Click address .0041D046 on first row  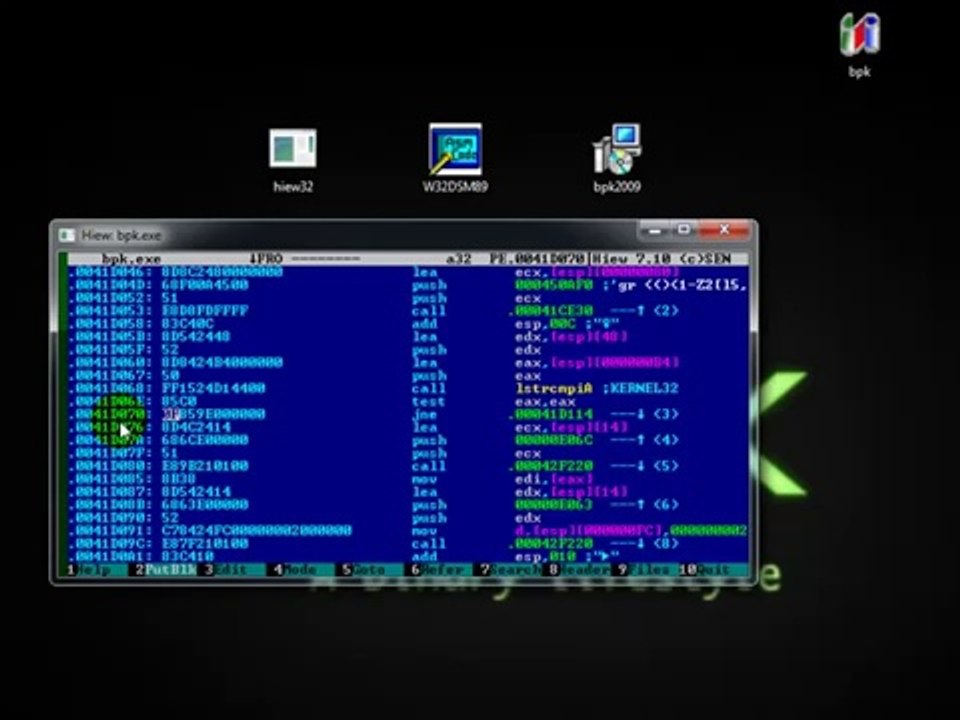110,272
